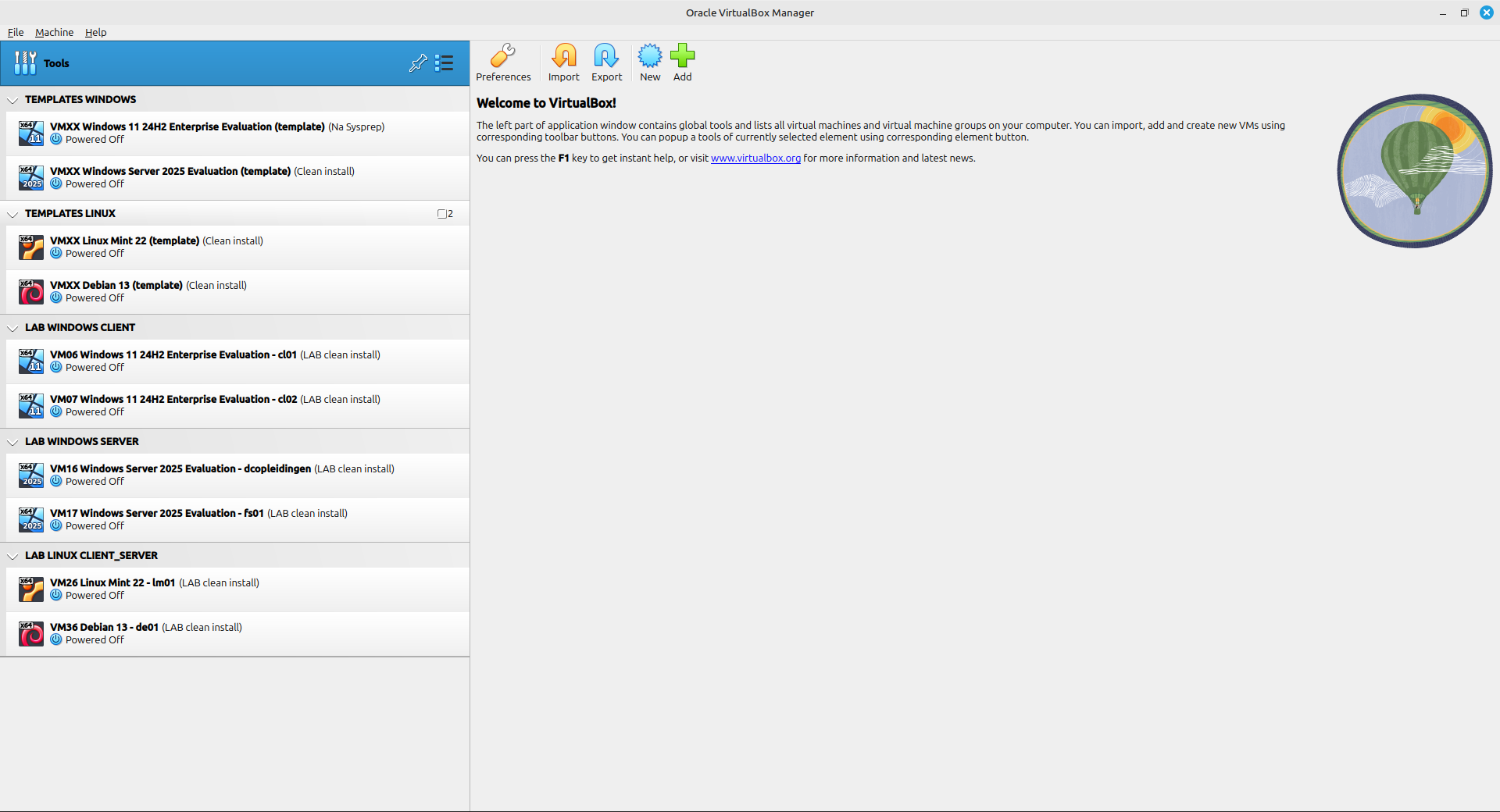The image size is (1500, 812).
Task: Open the File menu
Action: coord(16,32)
